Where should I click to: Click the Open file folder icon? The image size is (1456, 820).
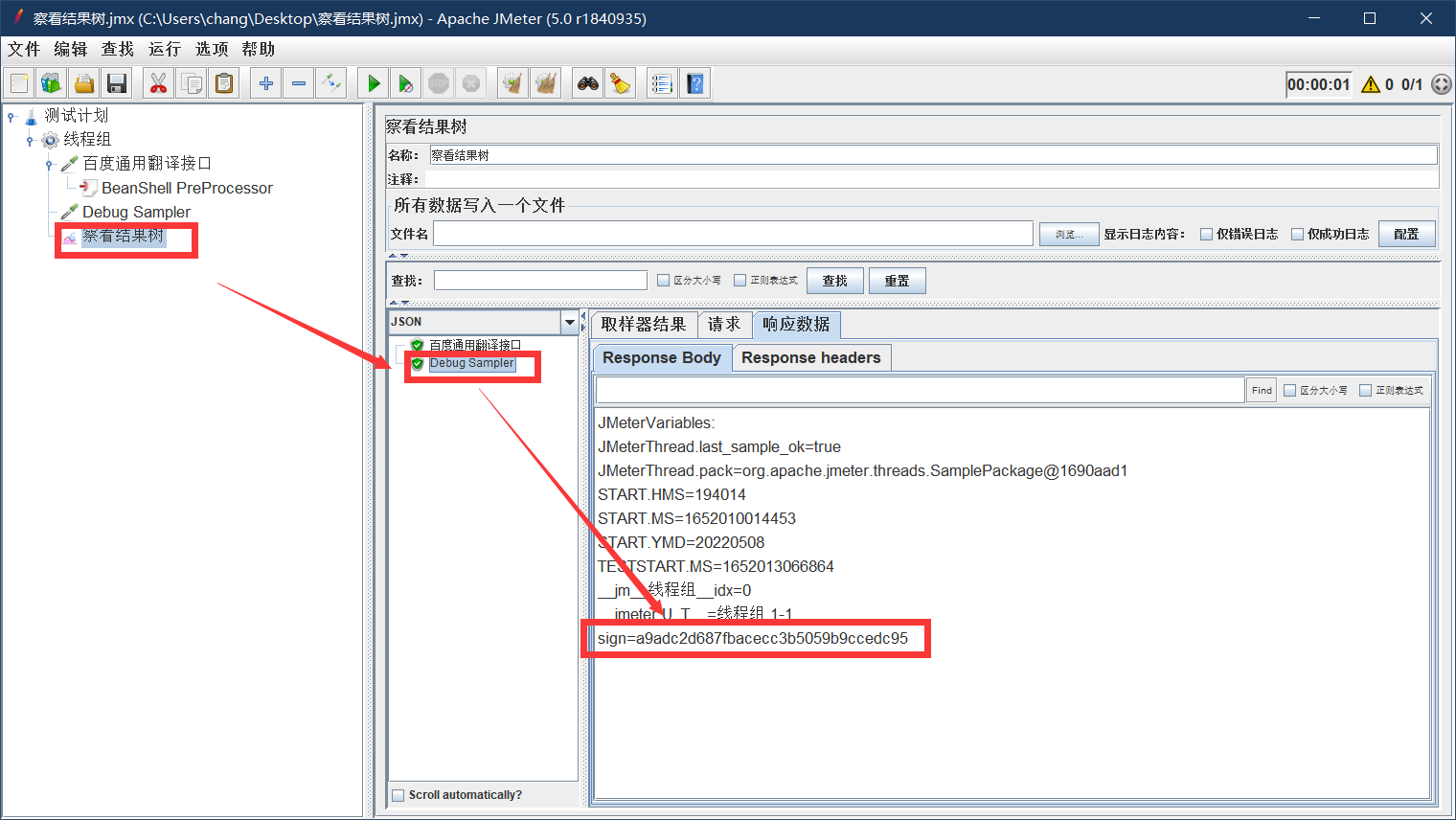point(84,84)
